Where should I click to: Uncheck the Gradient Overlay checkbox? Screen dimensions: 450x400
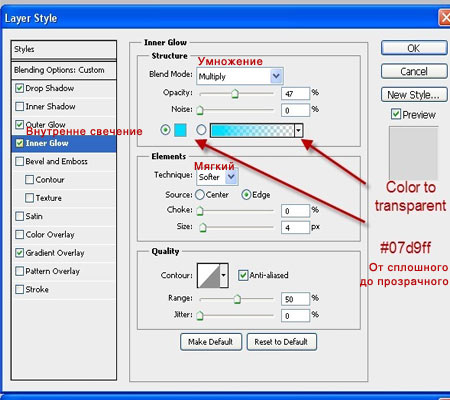[20, 253]
